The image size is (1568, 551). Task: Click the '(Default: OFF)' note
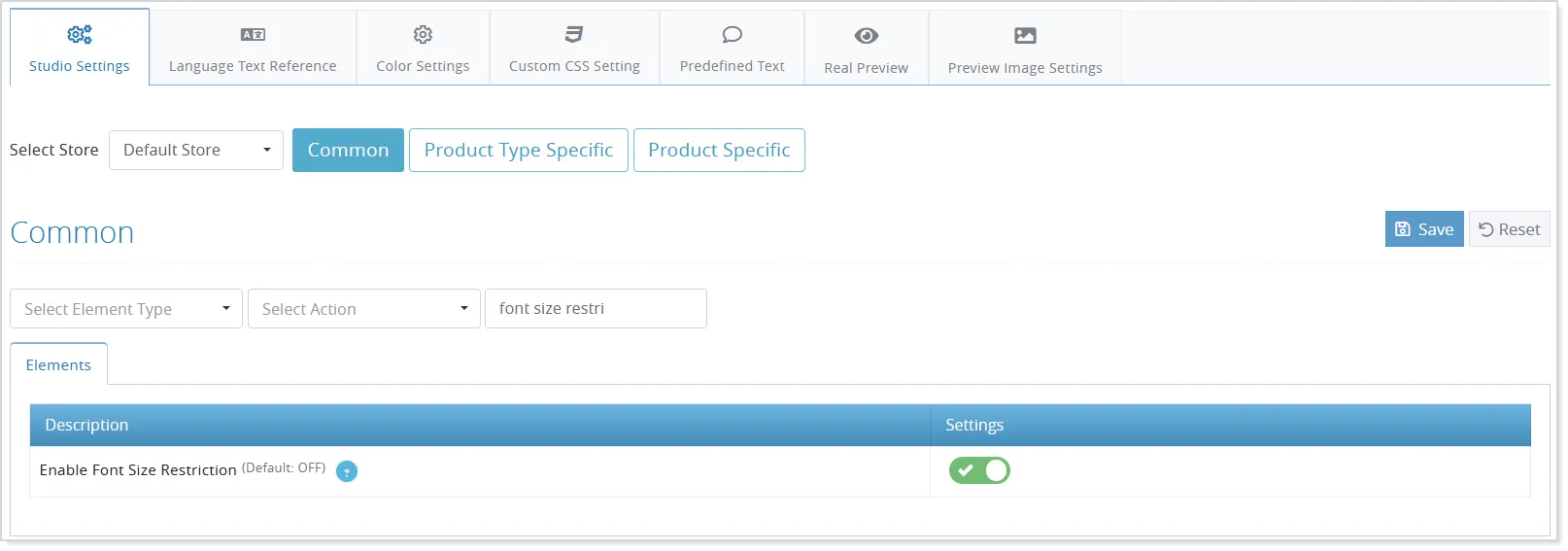point(284,467)
